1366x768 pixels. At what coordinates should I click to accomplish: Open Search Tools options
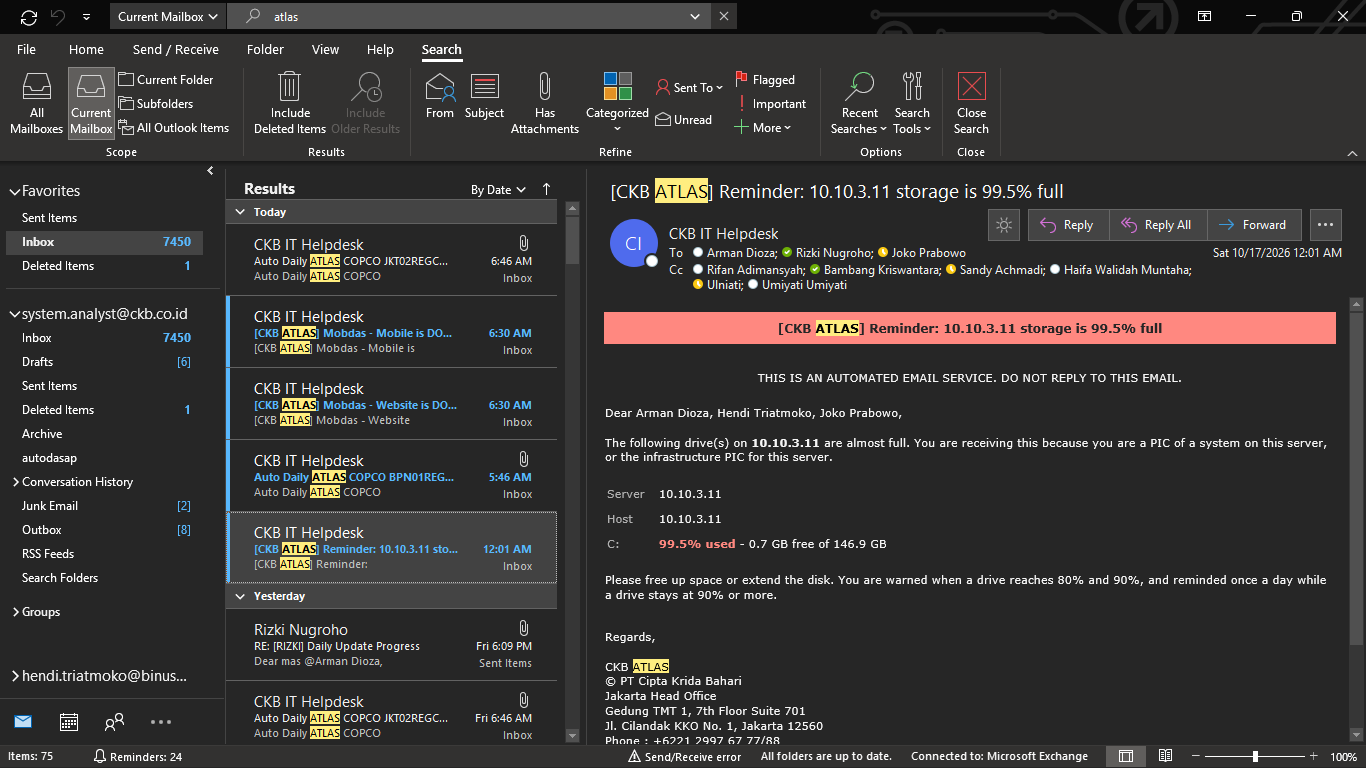[912, 103]
